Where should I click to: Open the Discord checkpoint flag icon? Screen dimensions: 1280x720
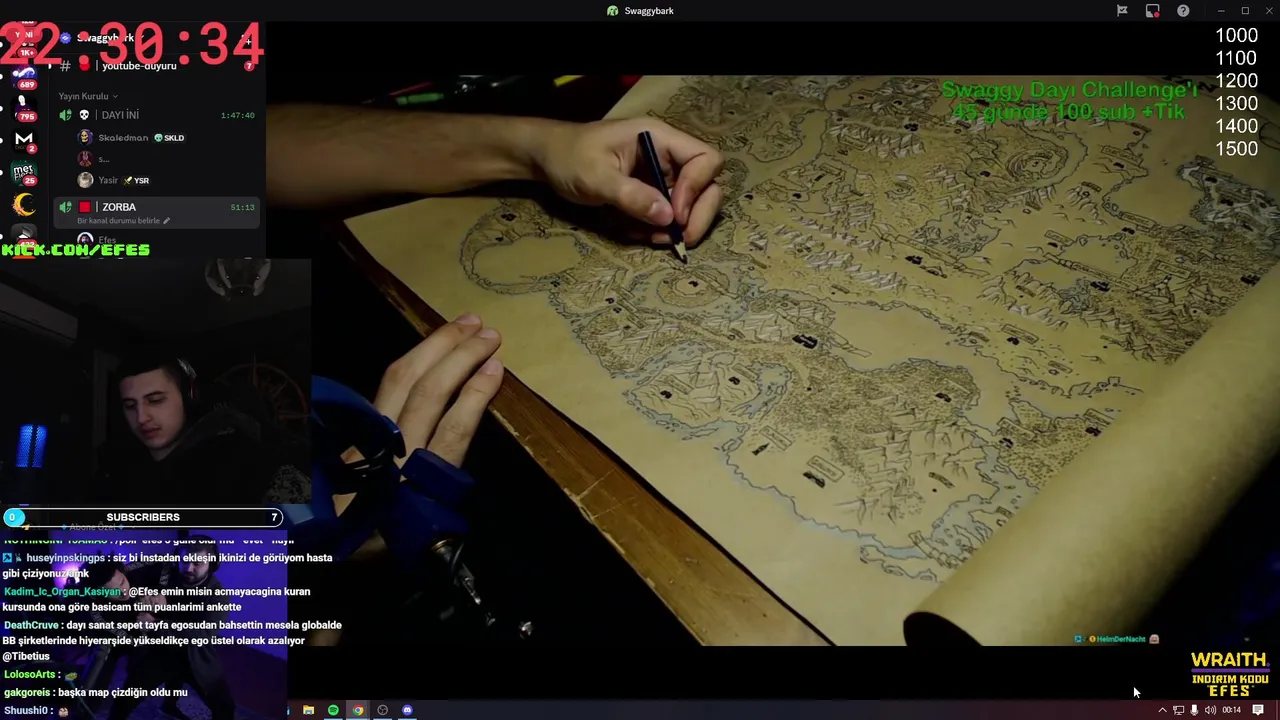click(1122, 11)
